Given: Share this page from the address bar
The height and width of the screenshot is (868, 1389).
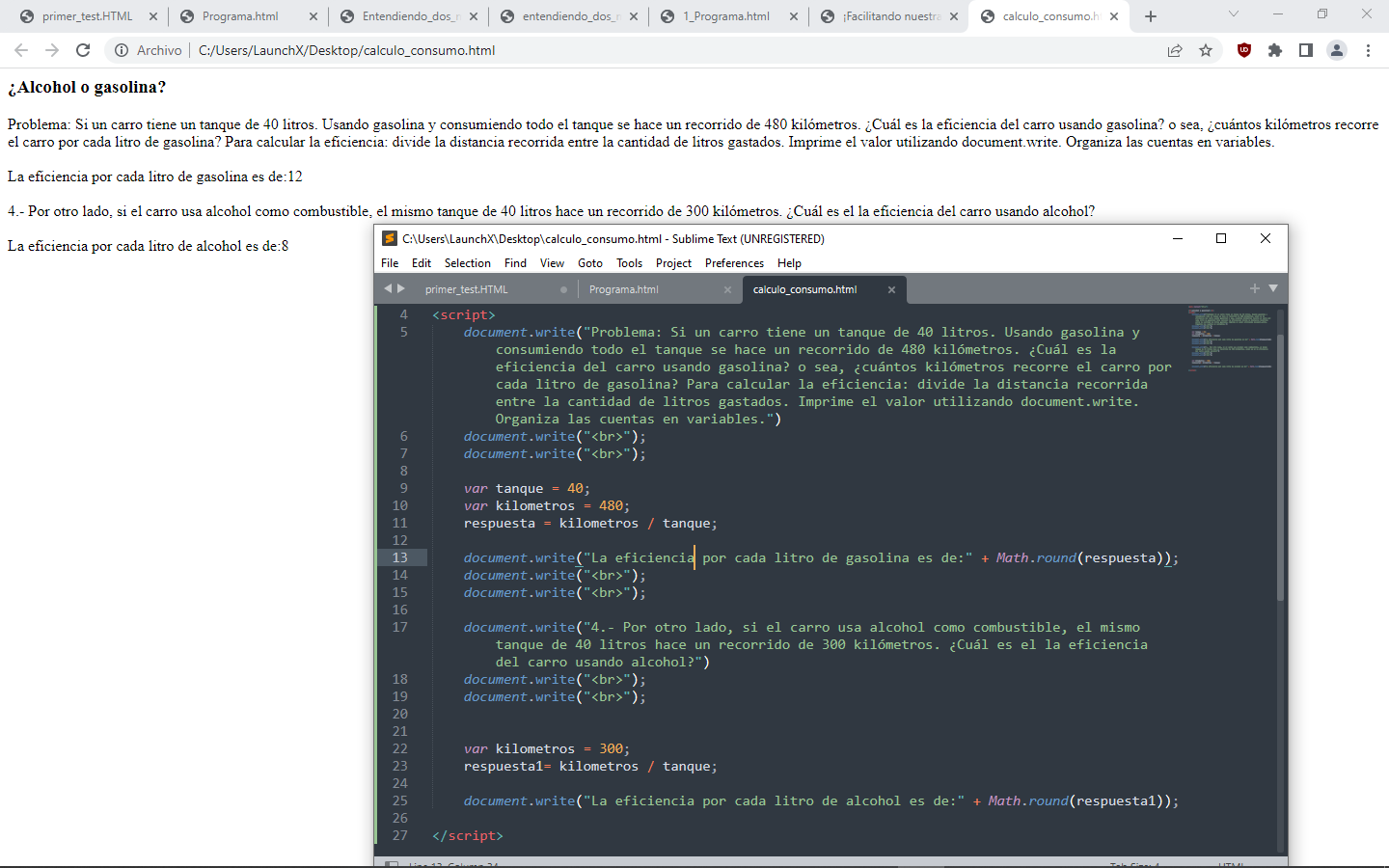Looking at the screenshot, I should click(x=1175, y=50).
